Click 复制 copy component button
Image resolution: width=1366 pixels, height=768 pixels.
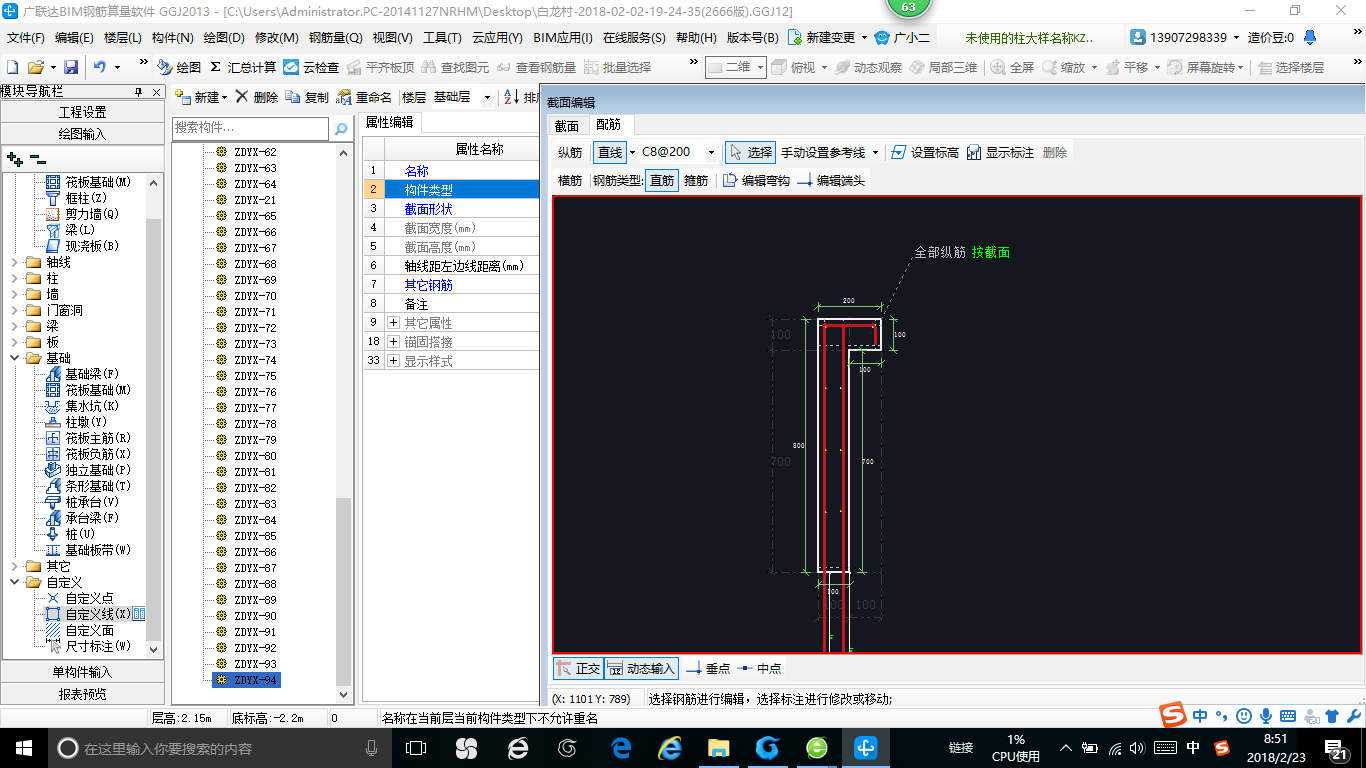pyautogui.click(x=307, y=97)
